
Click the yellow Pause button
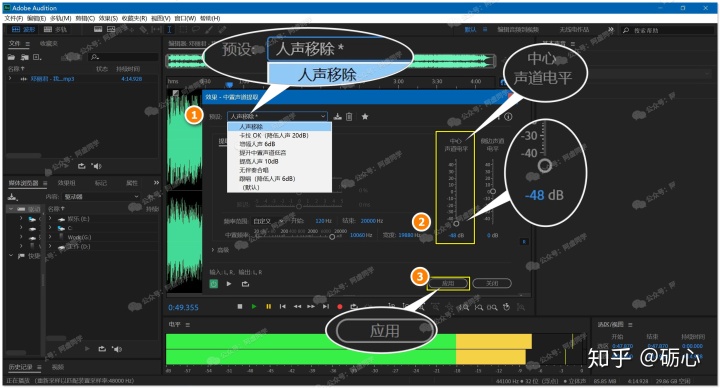tap(269, 306)
